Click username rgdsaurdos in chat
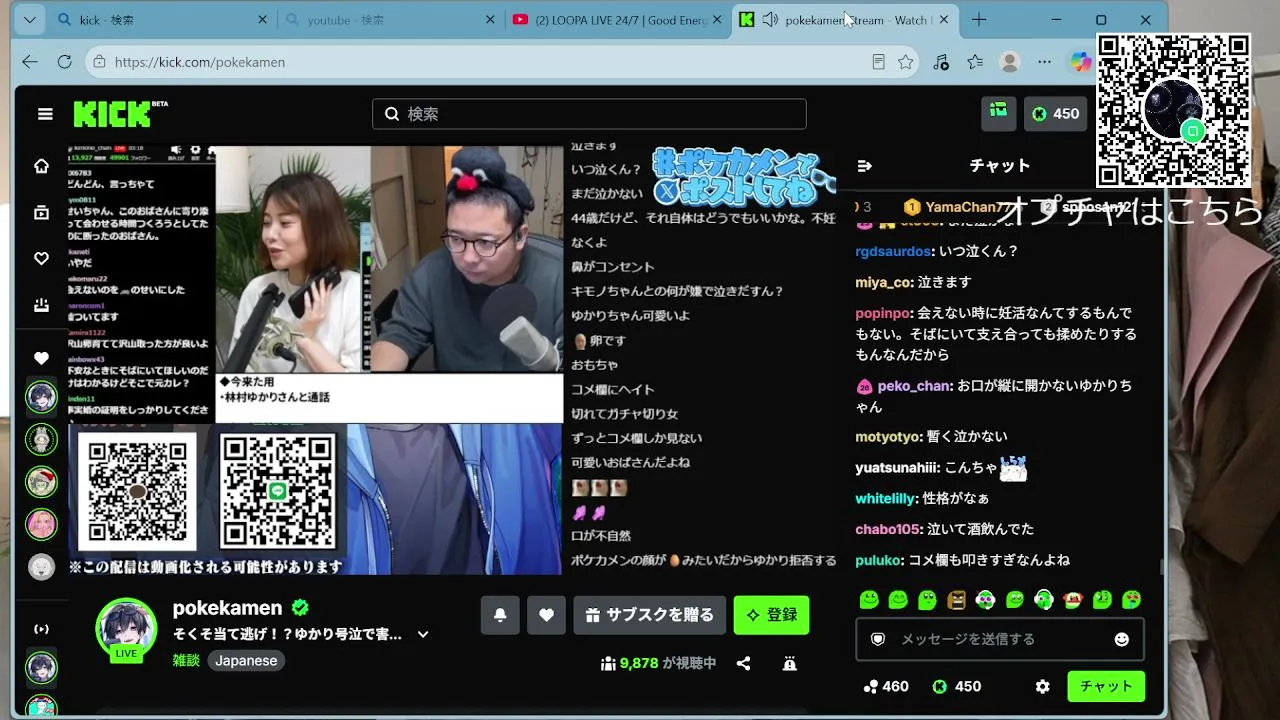 click(893, 252)
